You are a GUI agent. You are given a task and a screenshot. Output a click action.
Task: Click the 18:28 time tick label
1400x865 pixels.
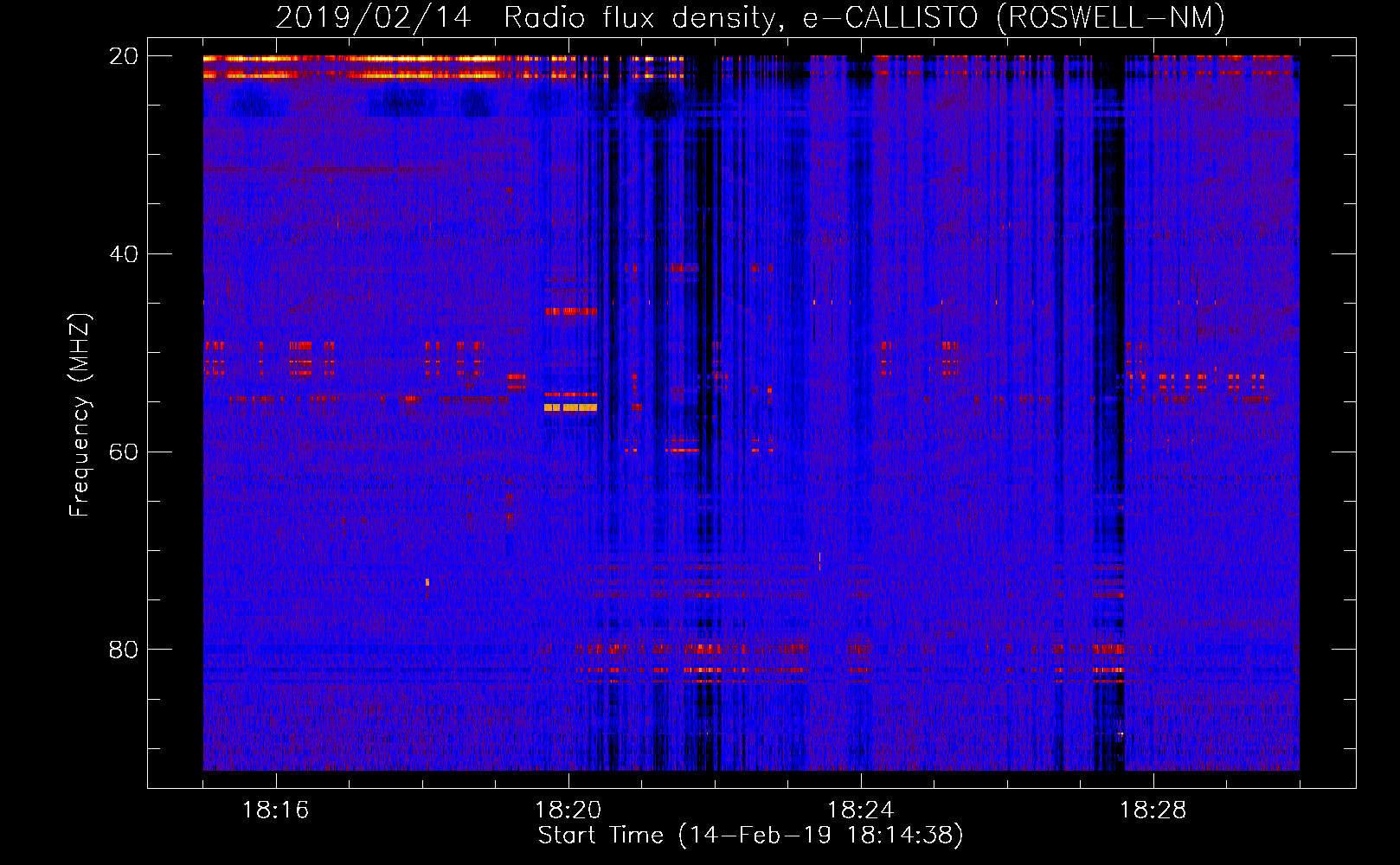click(1153, 811)
